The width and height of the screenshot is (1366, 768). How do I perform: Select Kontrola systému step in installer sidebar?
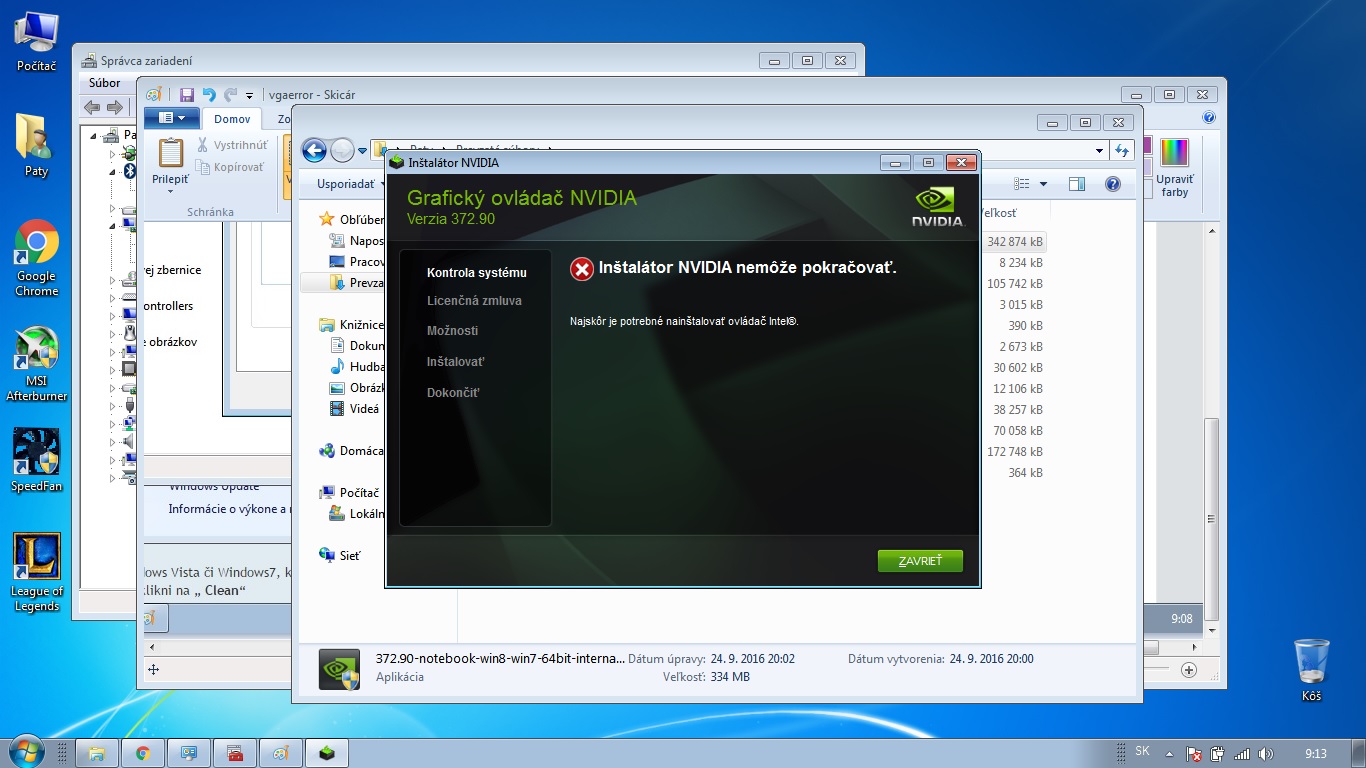[x=476, y=272]
